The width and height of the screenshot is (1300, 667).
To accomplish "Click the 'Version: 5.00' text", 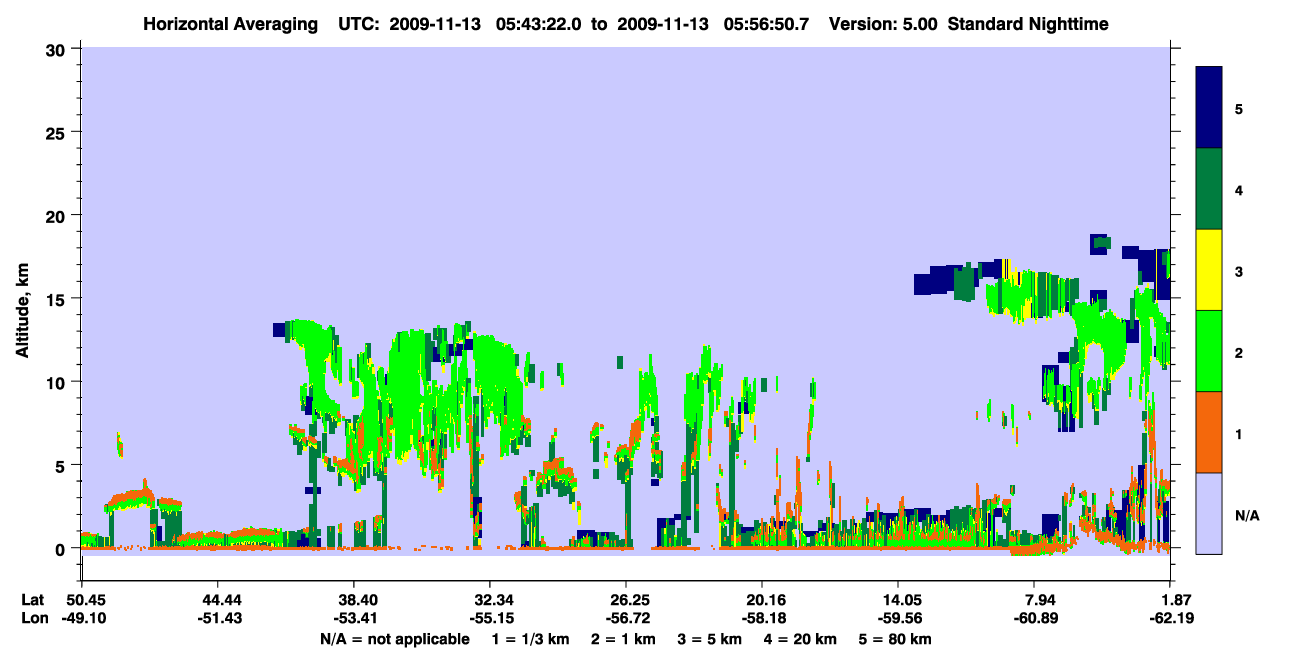I will 882,23.
